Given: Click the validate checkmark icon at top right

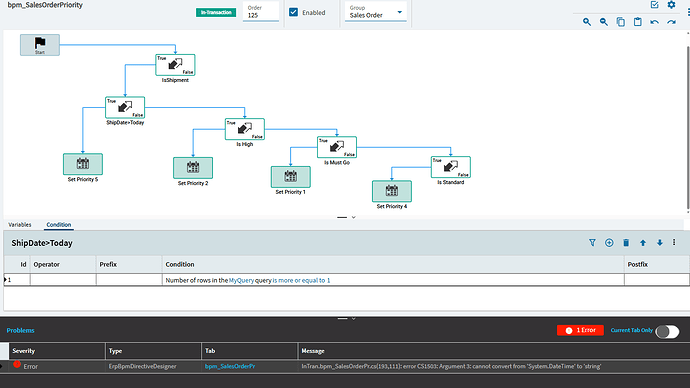Looking at the screenshot, I should coord(654,5).
